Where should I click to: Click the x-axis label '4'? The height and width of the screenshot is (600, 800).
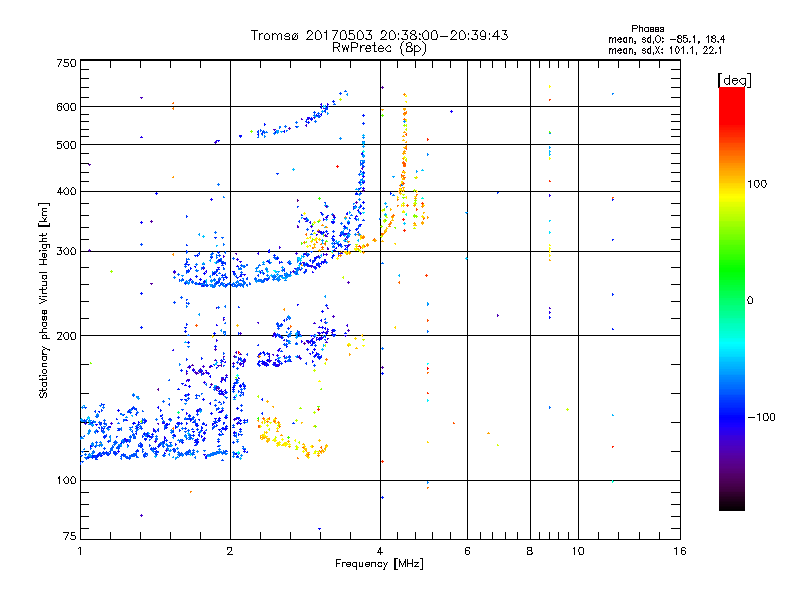380,551
